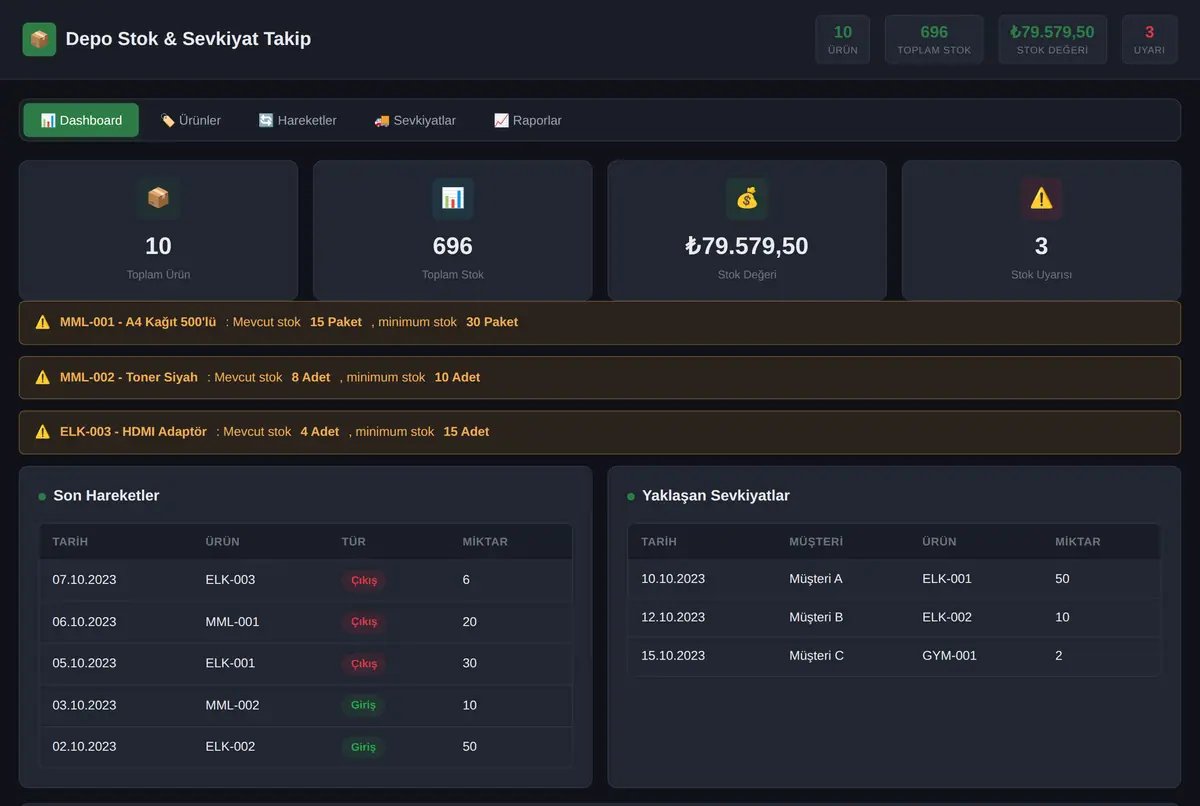Click the alert text MML-001 - A4 Kağıt 500'lü

(x=138, y=322)
